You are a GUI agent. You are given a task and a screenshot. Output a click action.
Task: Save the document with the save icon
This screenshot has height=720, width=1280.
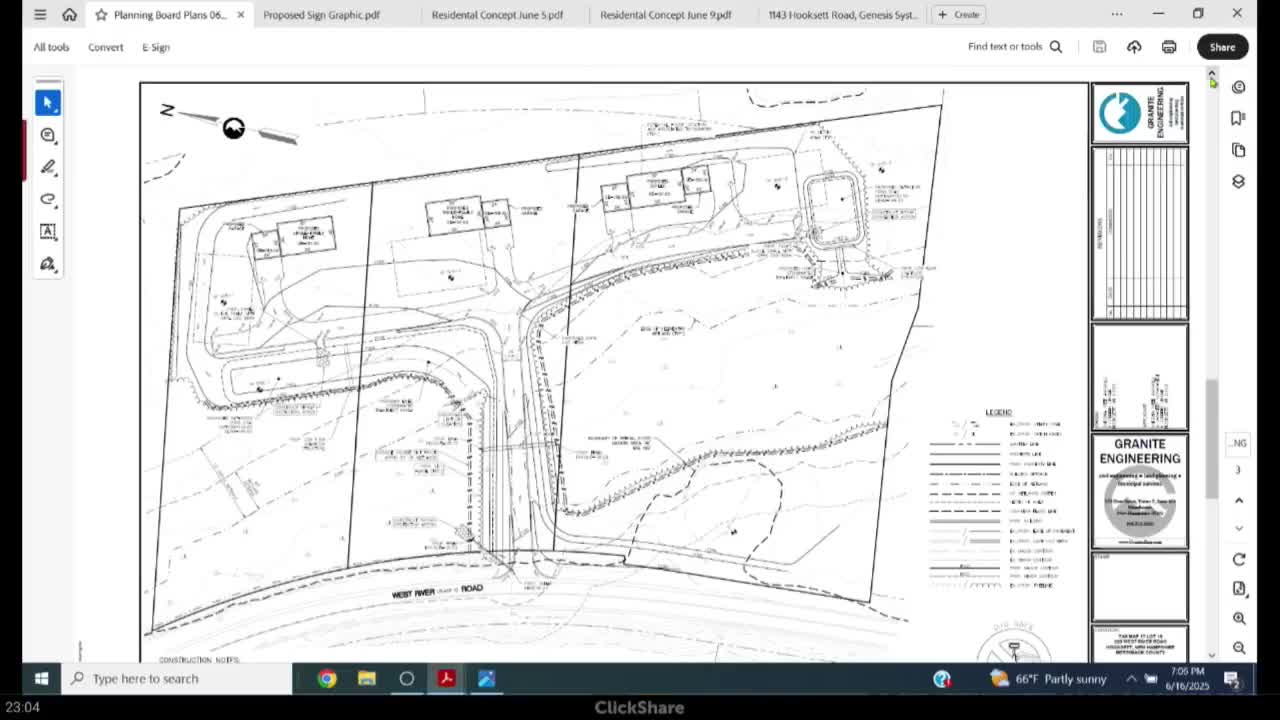(1099, 47)
